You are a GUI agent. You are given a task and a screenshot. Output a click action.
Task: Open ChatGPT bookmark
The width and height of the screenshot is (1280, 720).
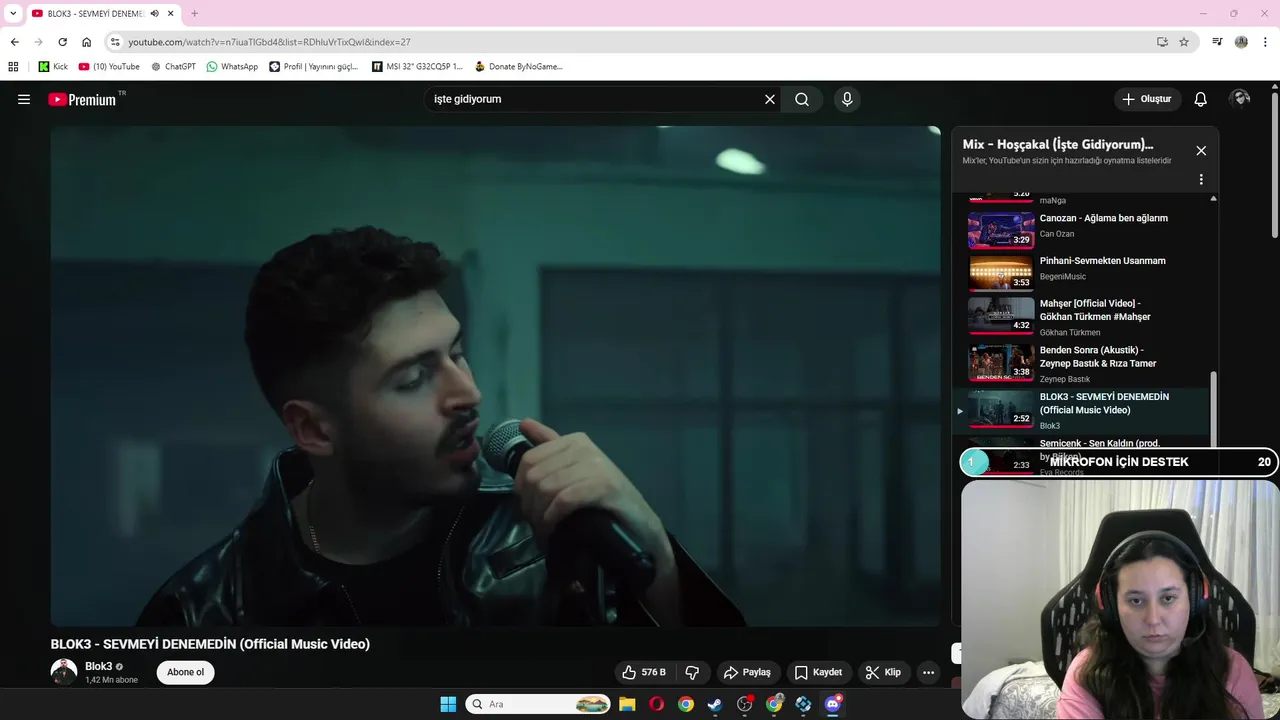[173, 67]
